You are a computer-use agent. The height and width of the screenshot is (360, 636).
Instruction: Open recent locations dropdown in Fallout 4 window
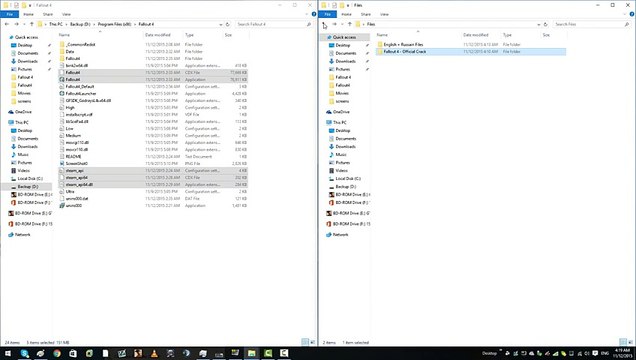[x=24, y=24]
